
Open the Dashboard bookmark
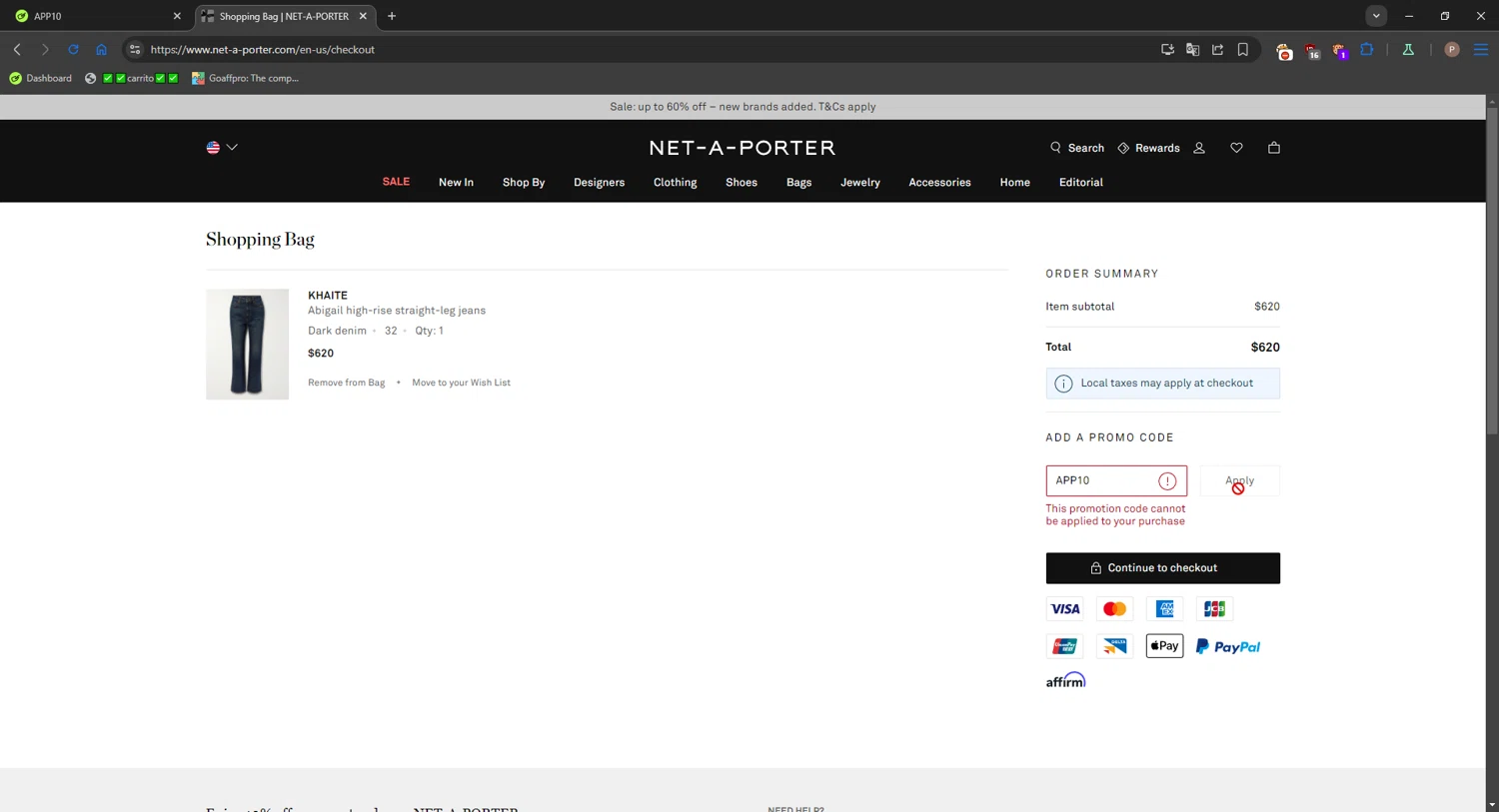point(40,78)
